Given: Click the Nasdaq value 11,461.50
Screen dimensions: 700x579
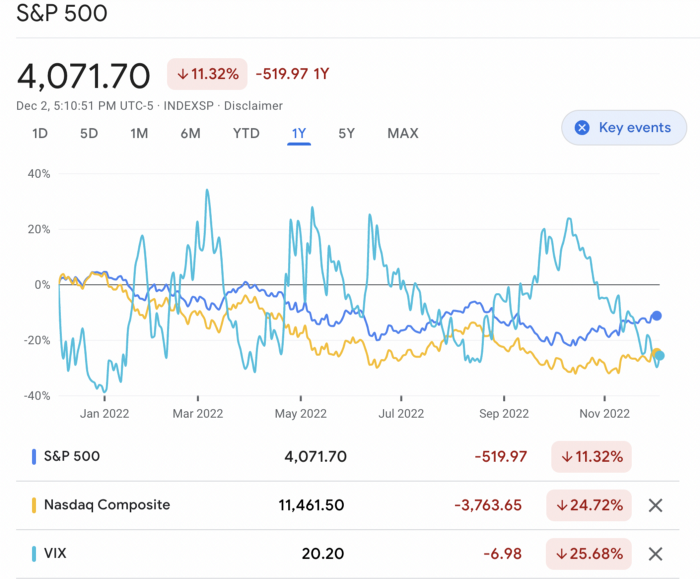Looking at the screenshot, I should pyautogui.click(x=311, y=505).
